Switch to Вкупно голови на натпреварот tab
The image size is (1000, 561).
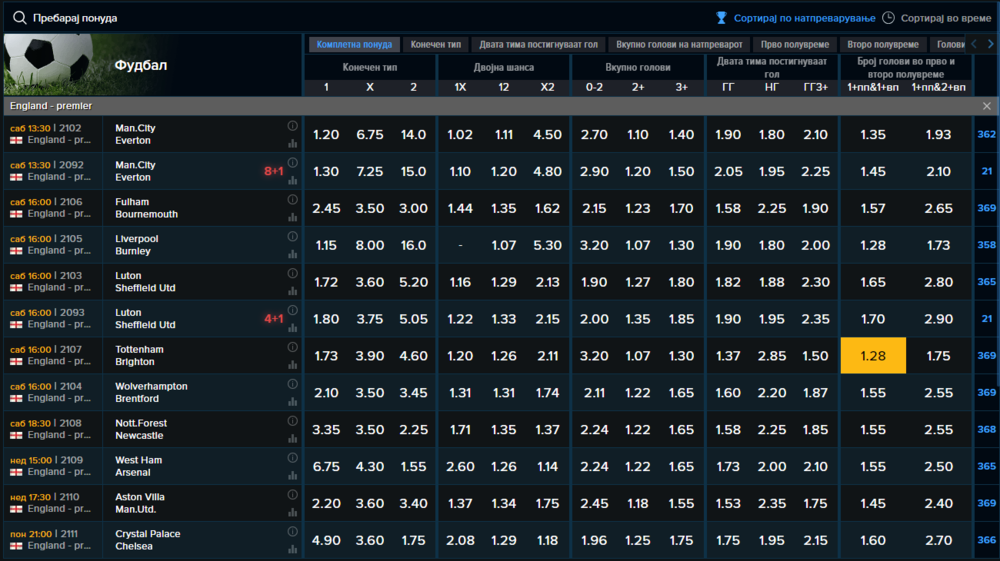click(x=679, y=45)
